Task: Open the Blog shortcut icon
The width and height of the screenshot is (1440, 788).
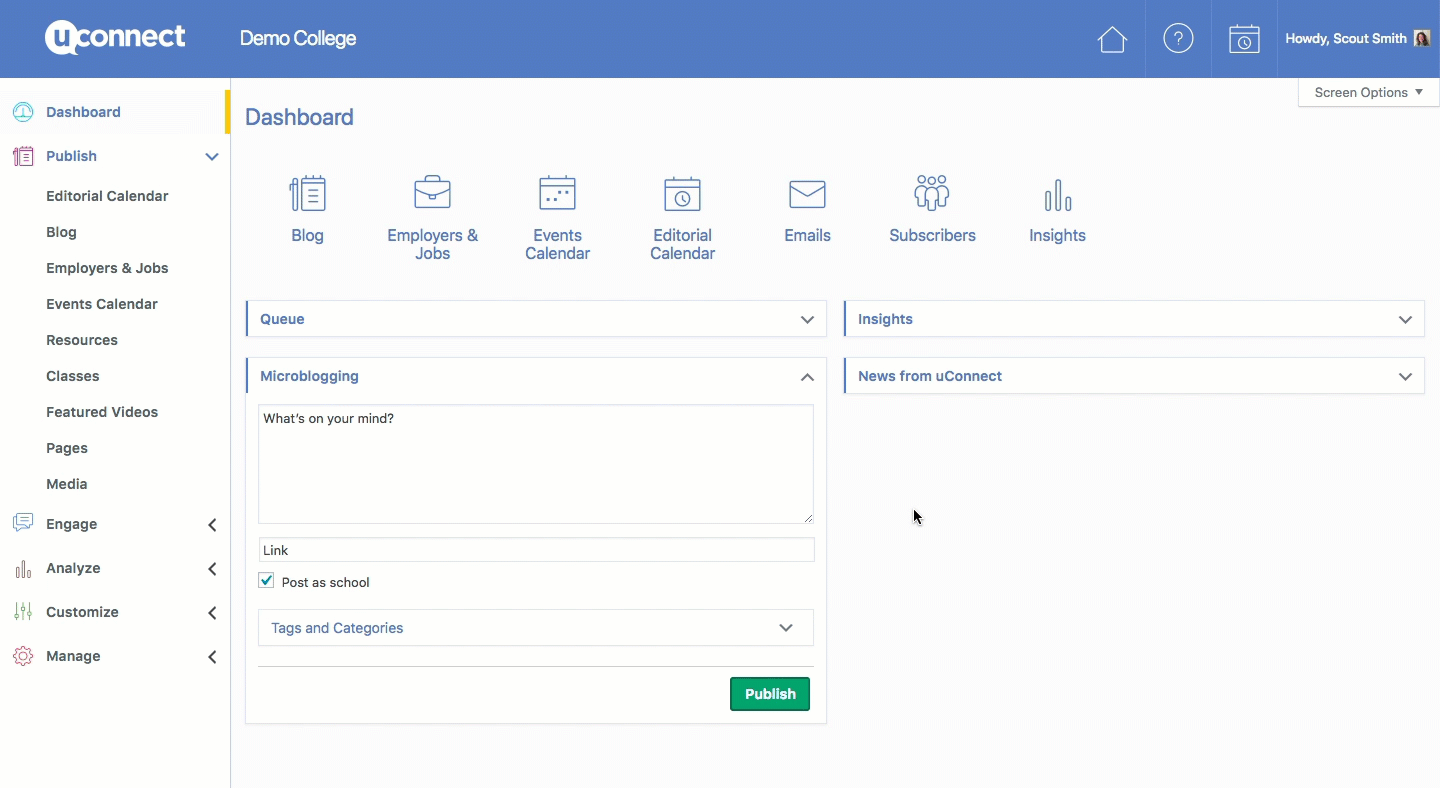Action: 307,194
